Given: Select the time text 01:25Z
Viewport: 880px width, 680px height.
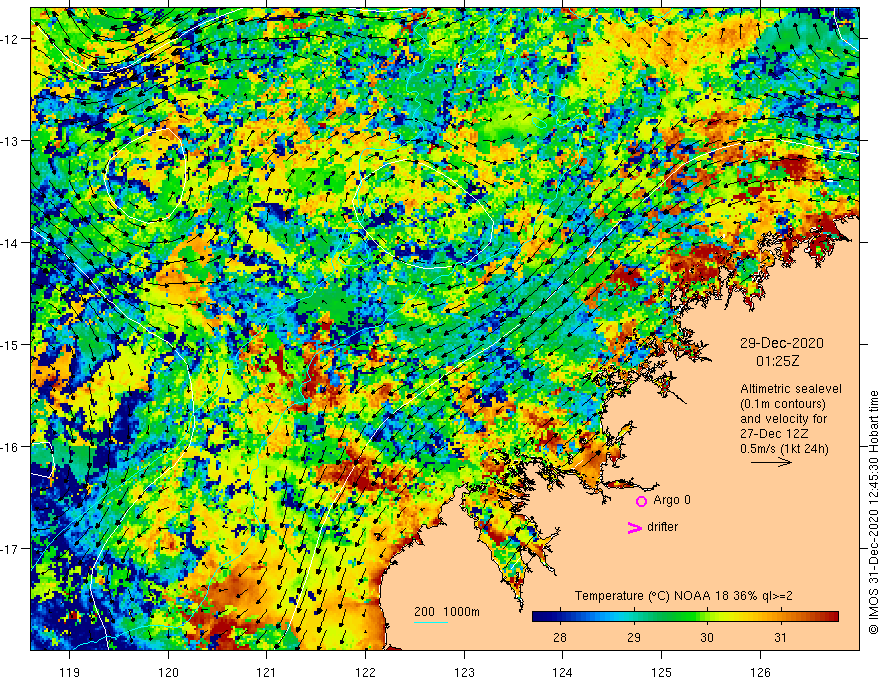Looking at the screenshot, I should [x=777, y=361].
